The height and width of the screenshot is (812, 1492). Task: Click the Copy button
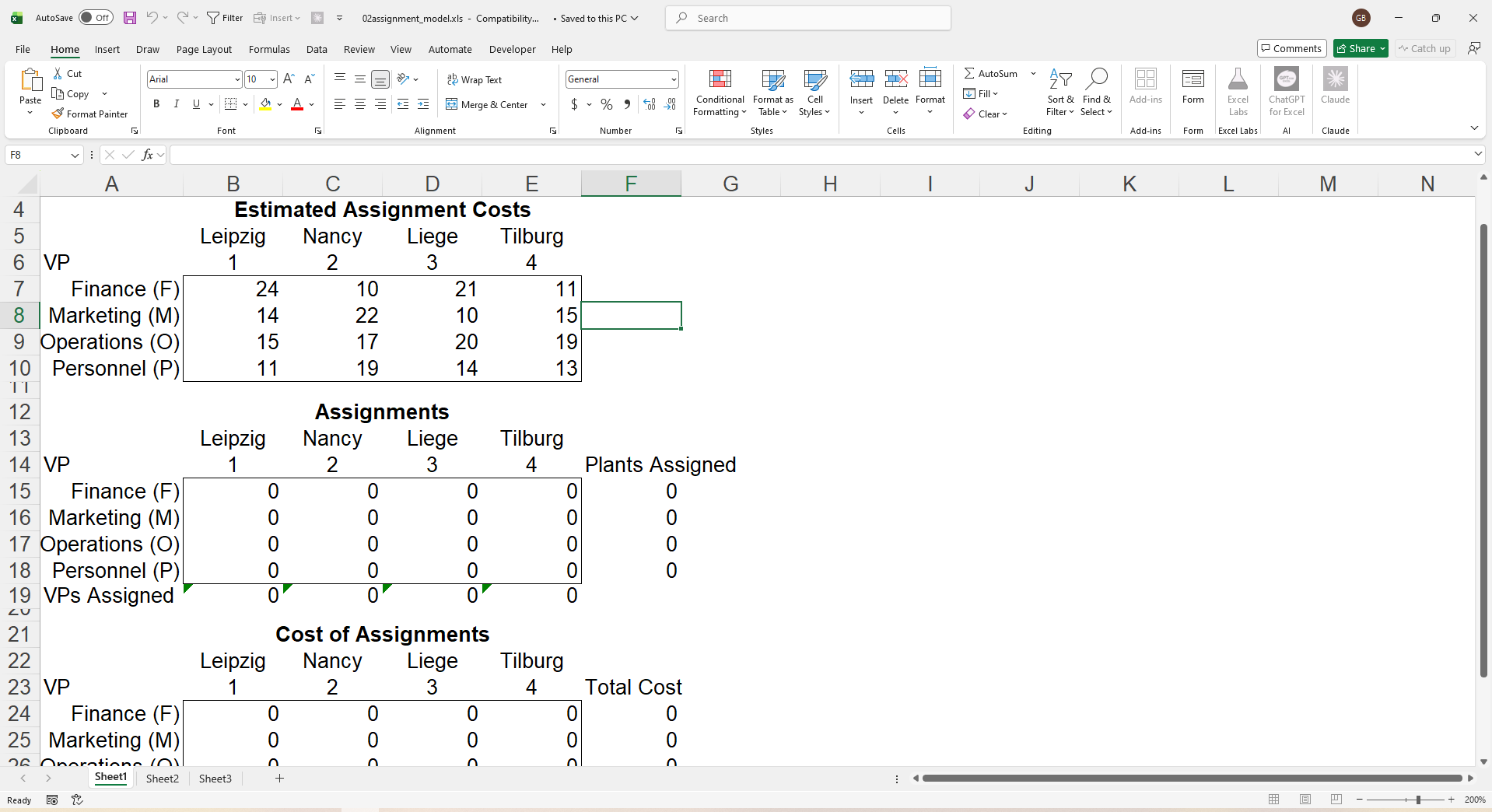71,93
